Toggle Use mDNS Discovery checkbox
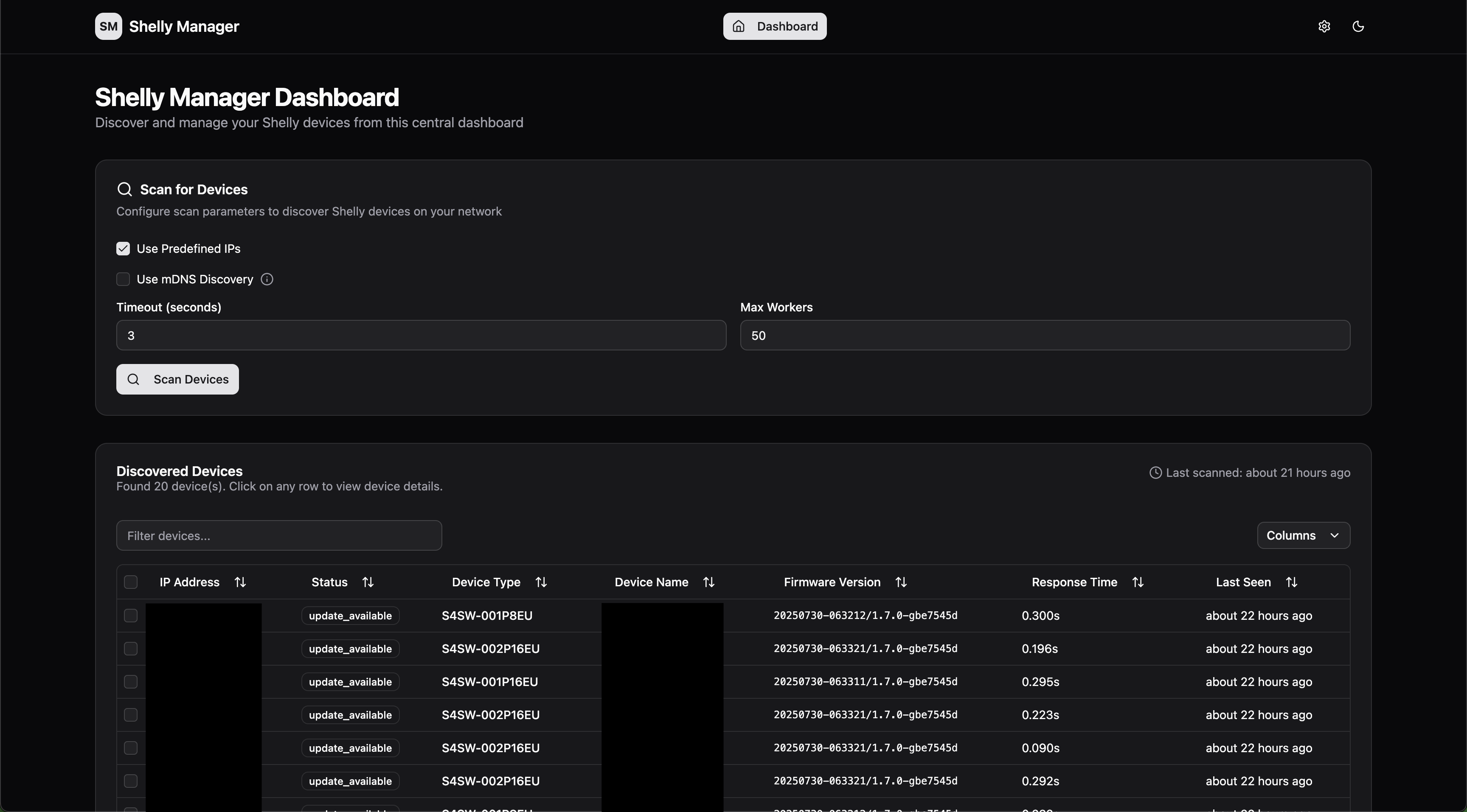The height and width of the screenshot is (812, 1467). pos(123,280)
